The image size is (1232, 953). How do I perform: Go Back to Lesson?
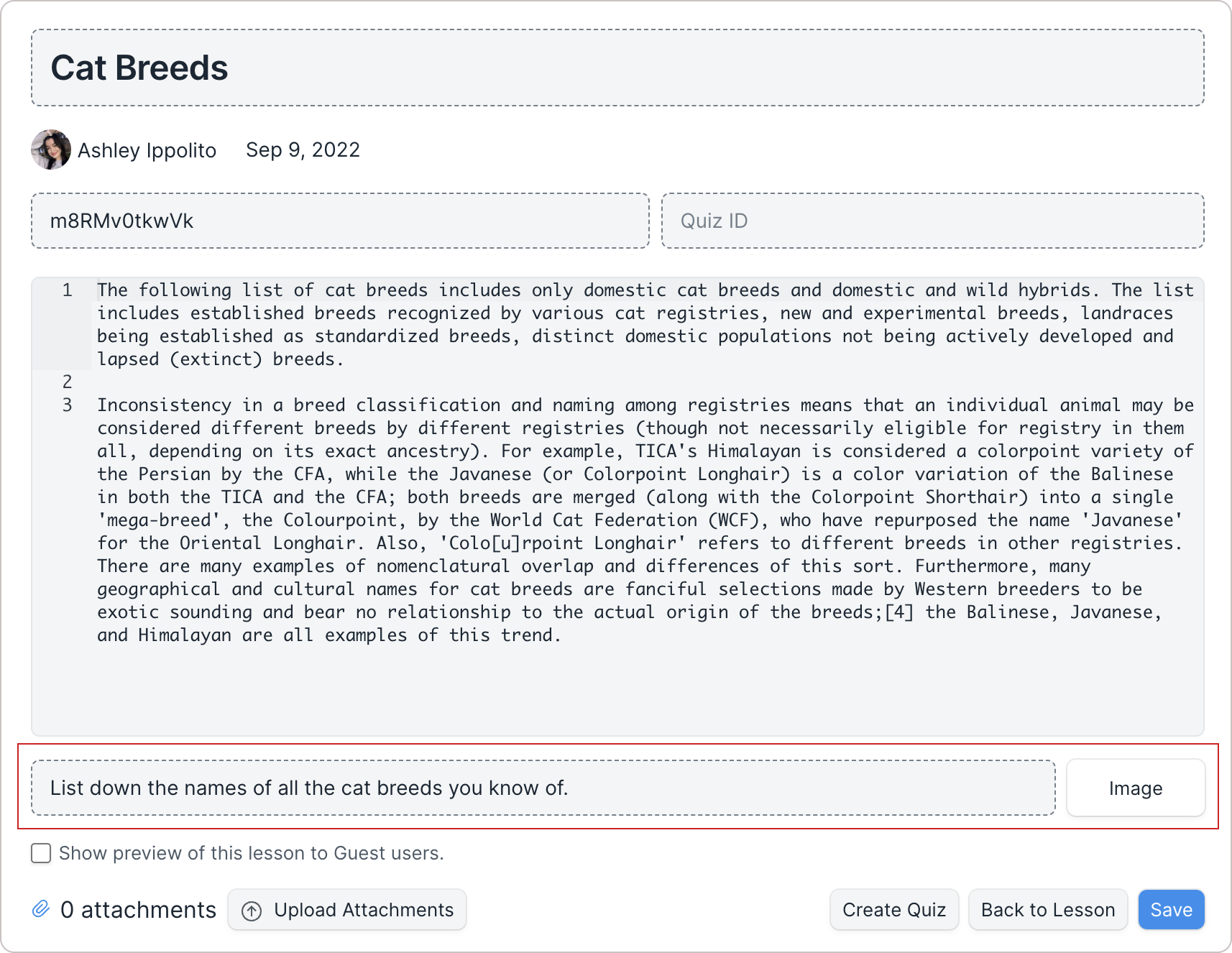[x=1048, y=910]
